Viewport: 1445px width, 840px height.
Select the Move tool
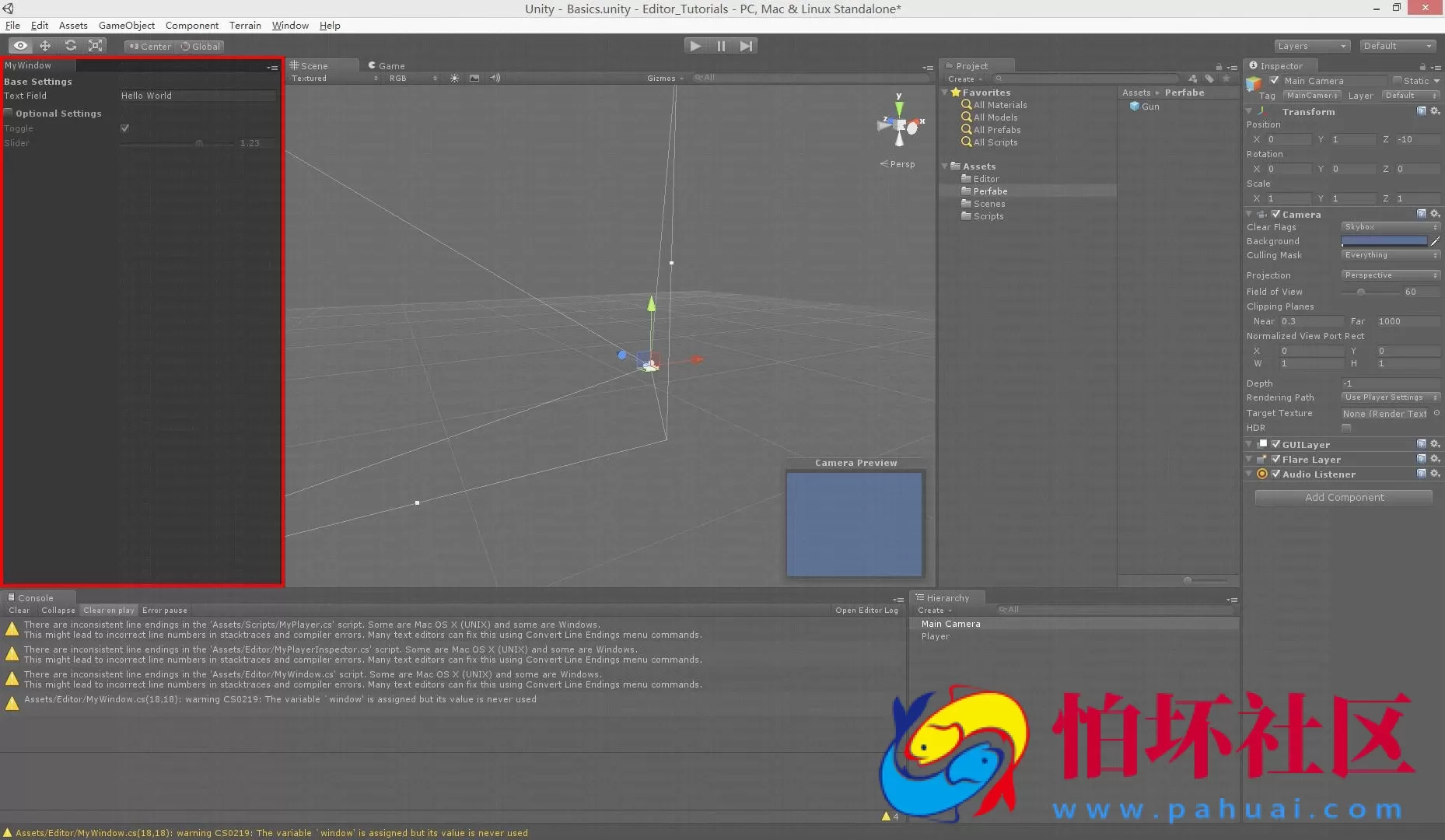point(45,46)
